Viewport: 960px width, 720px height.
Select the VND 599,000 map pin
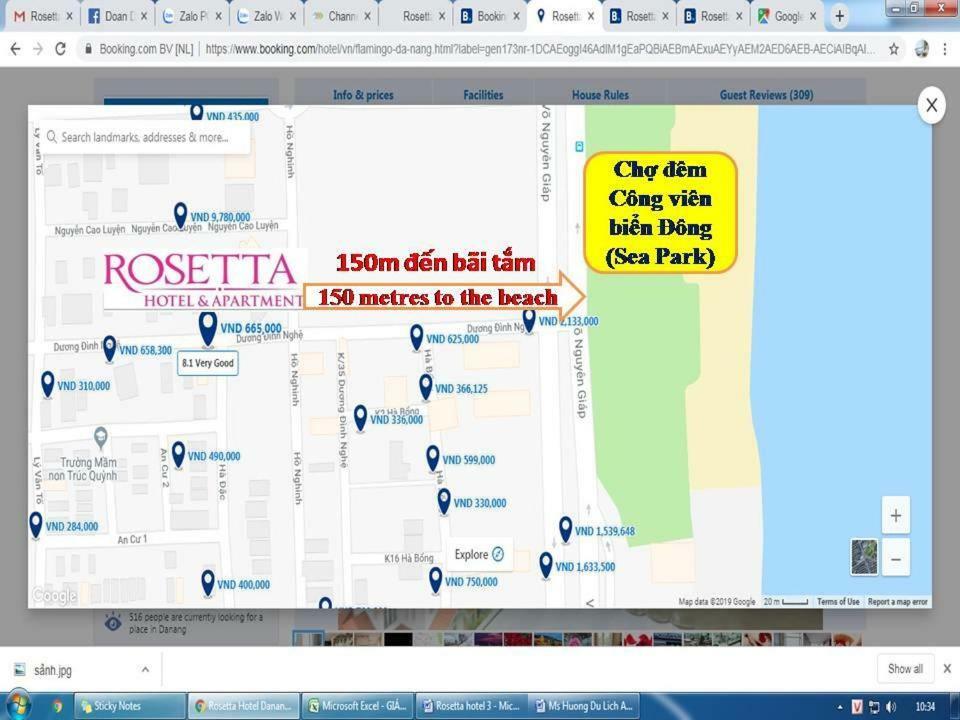pos(433,459)
